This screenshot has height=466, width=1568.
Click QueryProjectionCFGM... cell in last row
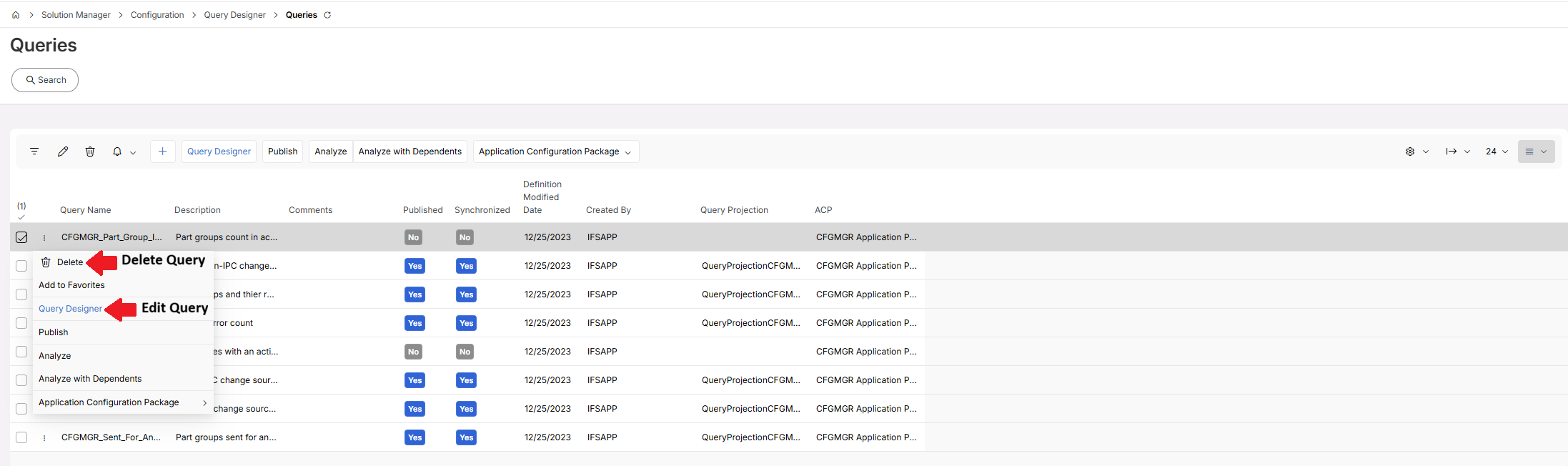coord(751,437)
